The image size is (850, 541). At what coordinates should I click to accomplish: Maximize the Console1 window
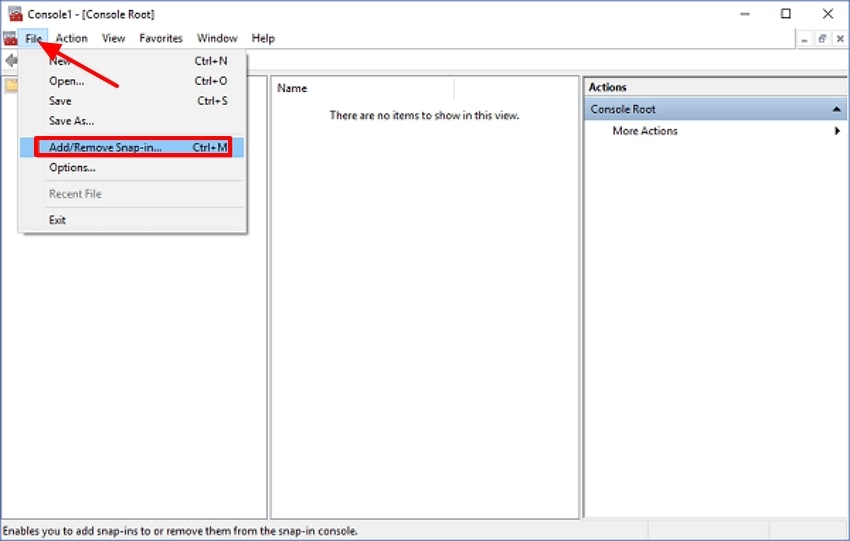[785, 14]
